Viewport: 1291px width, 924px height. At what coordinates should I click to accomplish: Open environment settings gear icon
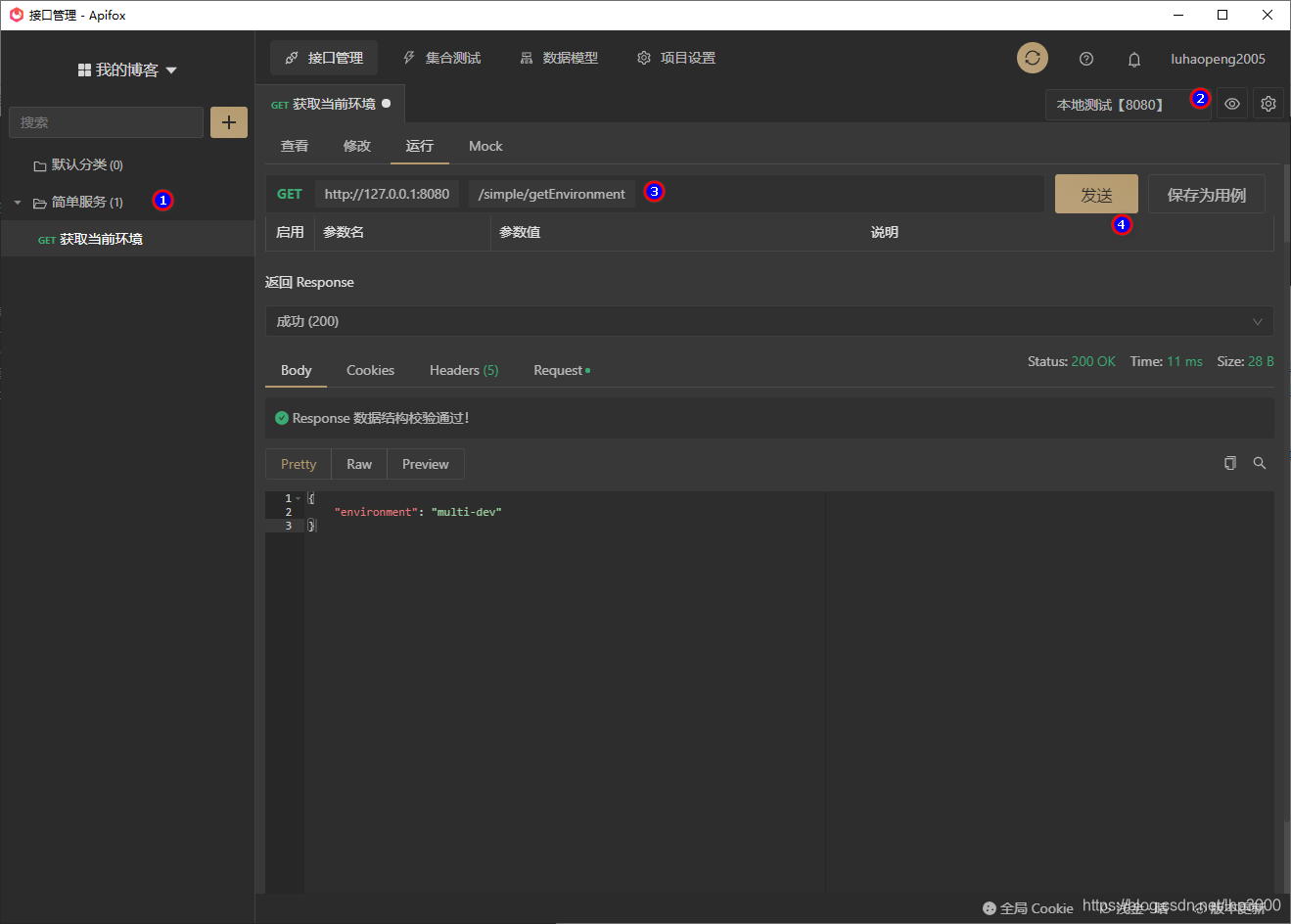tap(1268, 104)
